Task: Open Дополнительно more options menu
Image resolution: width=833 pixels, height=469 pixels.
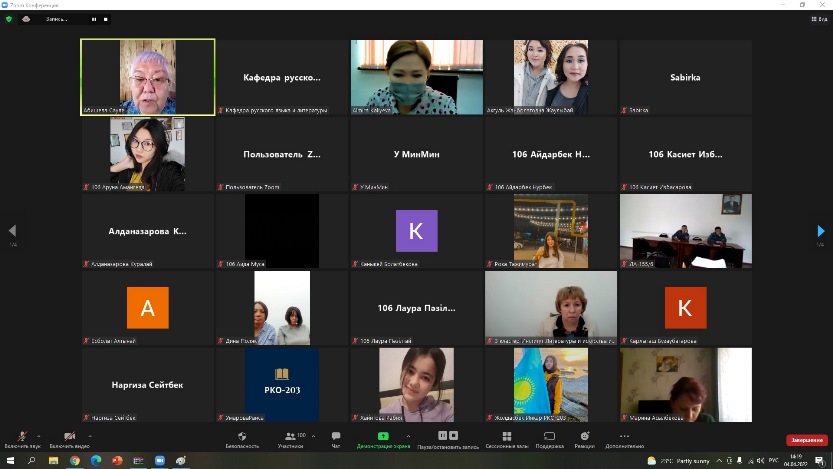Action: pos(625,438)
